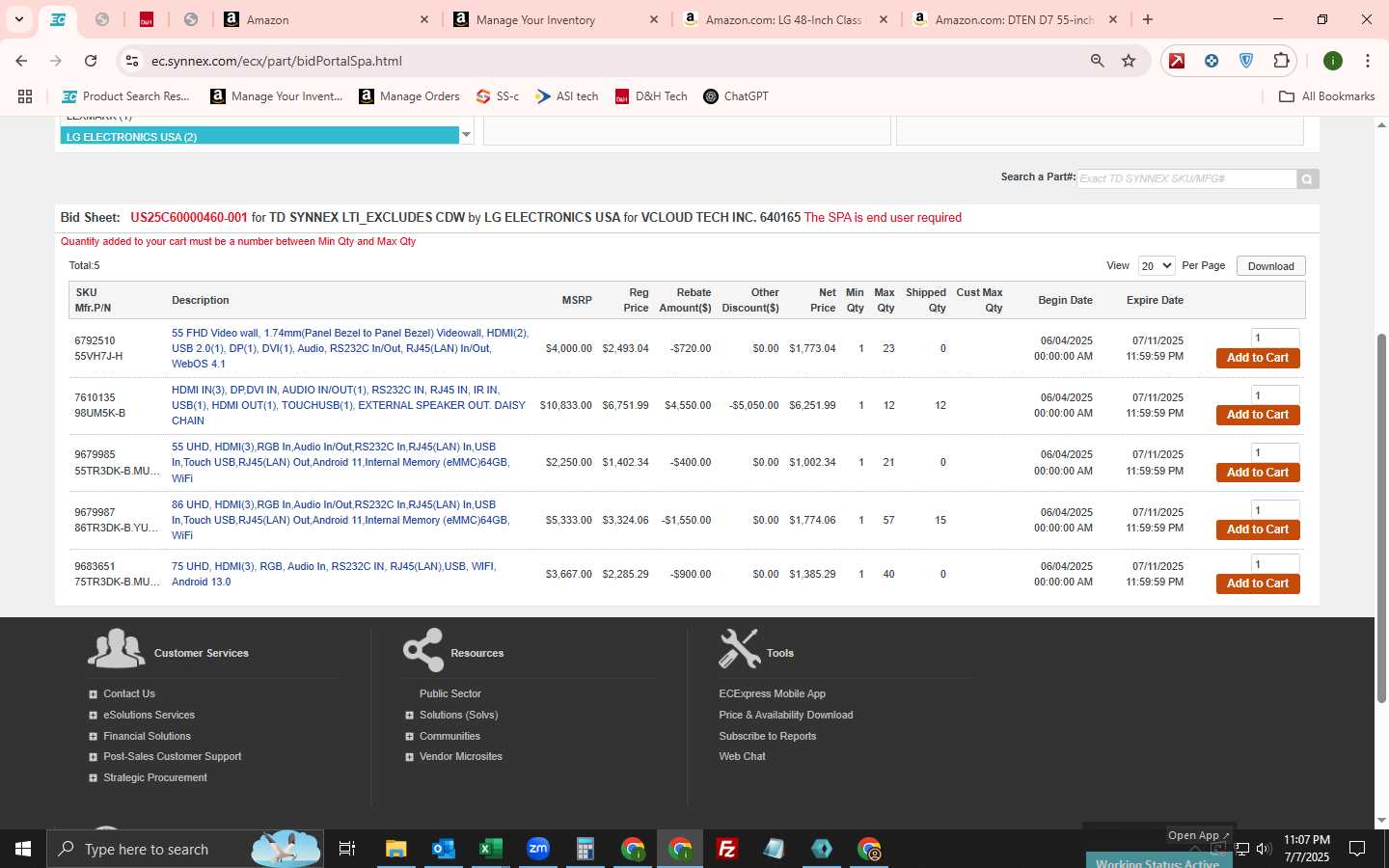This screenshot has height=868, width=1389.
Task: Open the red arrow extension icon
Action: point(1177,61)
